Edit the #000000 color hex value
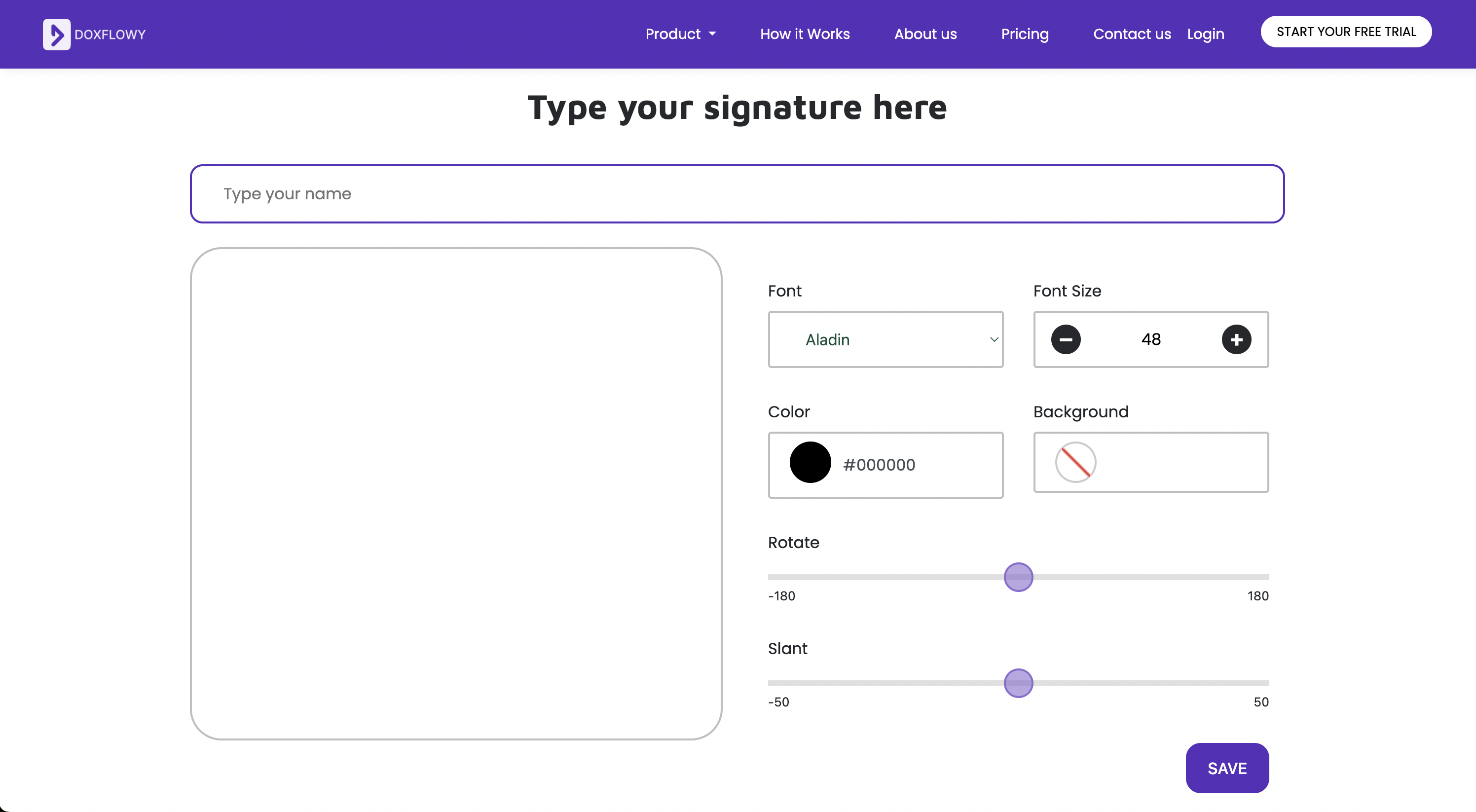Image resolution: width=1476 pixels, height=812 pixels. [879, 465]
